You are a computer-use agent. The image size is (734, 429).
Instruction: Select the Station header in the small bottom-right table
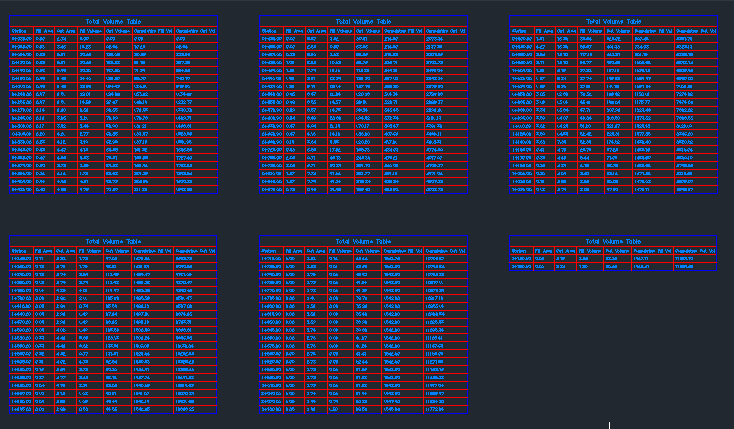click(520, 251)
